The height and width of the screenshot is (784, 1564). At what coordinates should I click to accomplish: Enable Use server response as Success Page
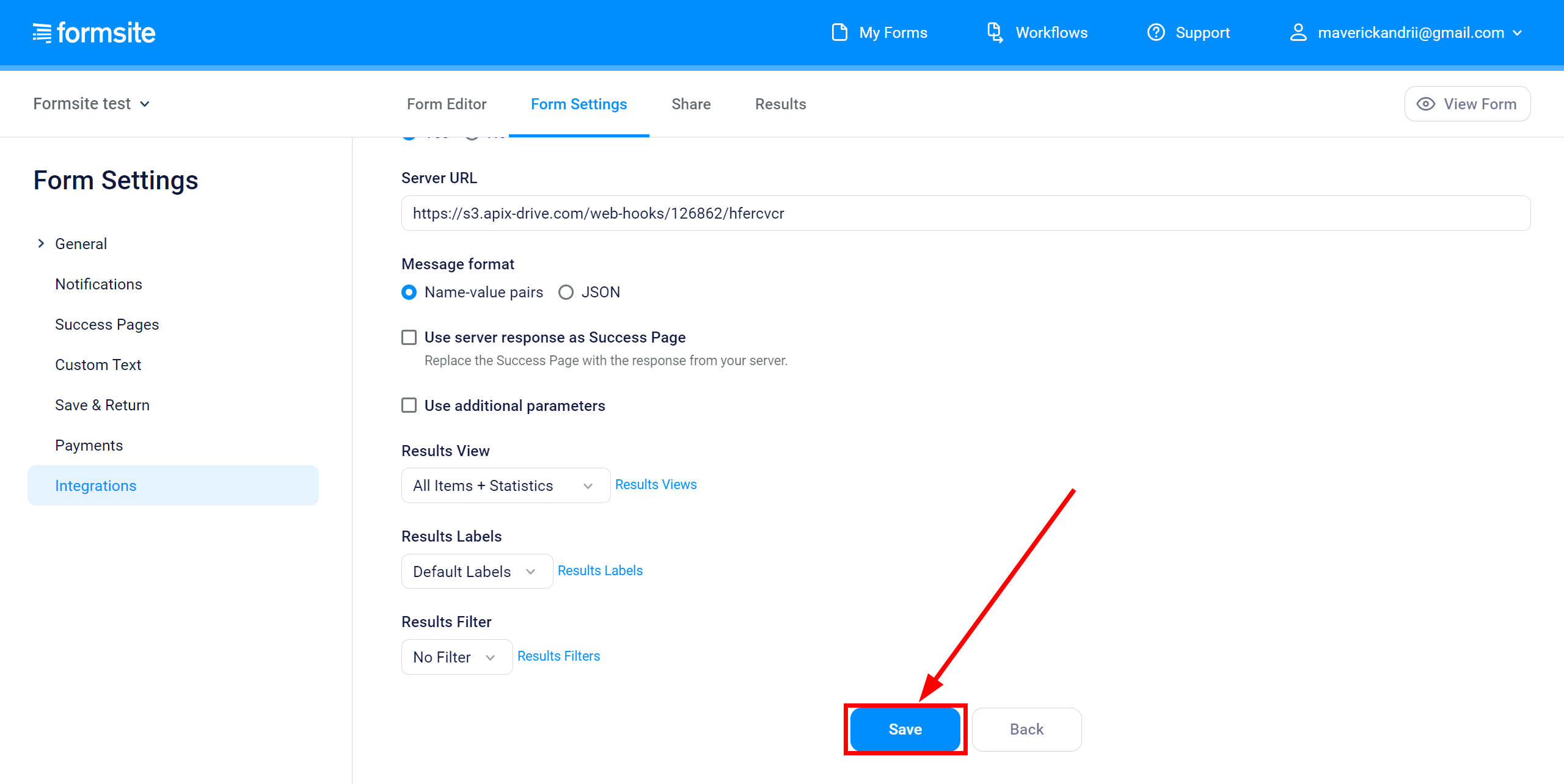pos(409,337)
